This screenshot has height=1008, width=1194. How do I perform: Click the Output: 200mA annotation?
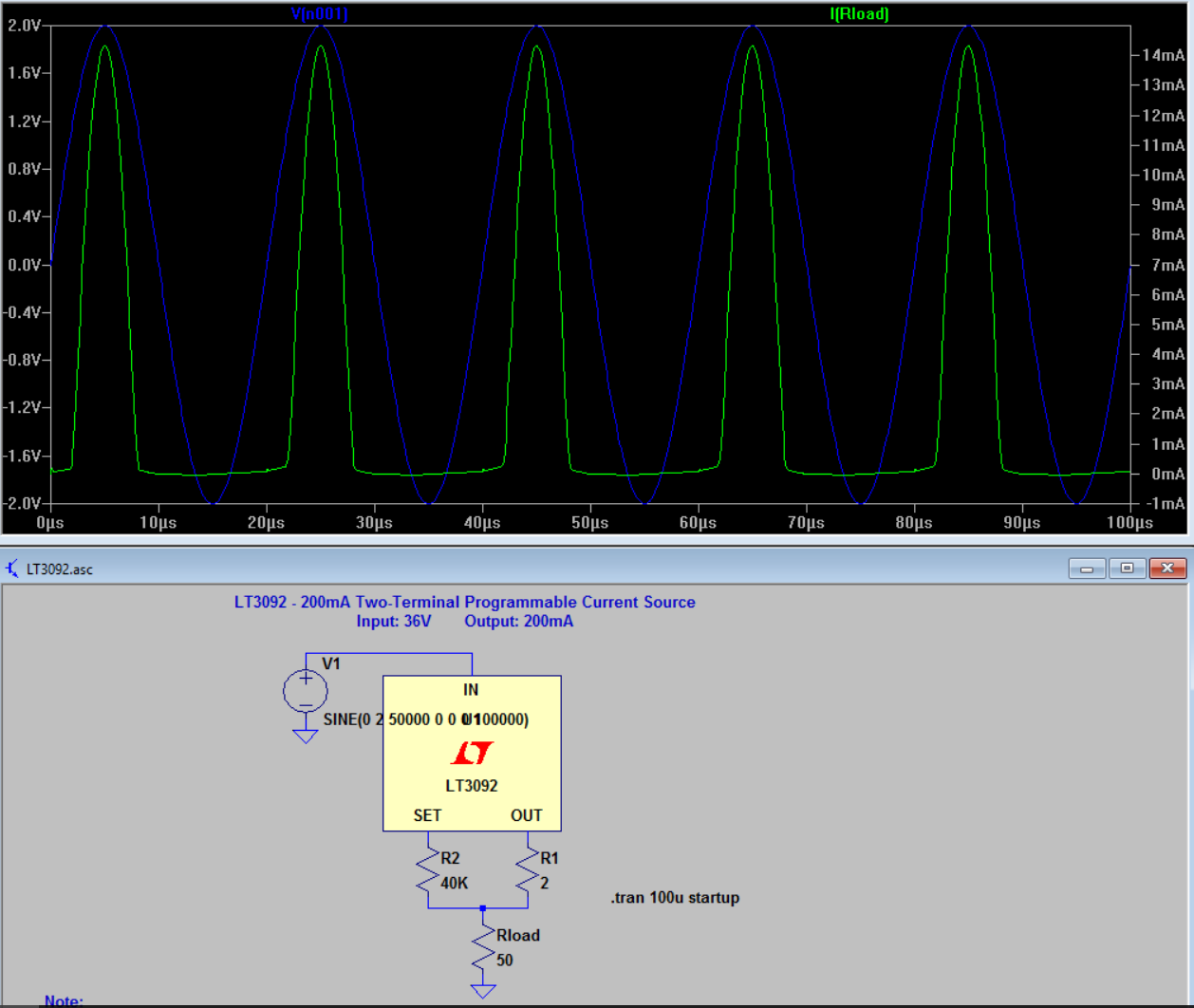pyautogui.click(x=519, y=622)
